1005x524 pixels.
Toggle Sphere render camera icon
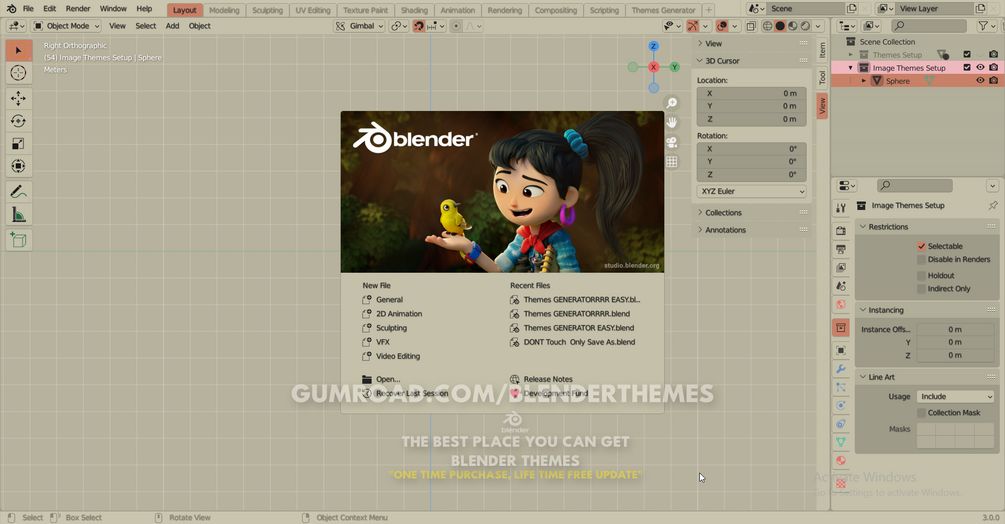point(993,81)
